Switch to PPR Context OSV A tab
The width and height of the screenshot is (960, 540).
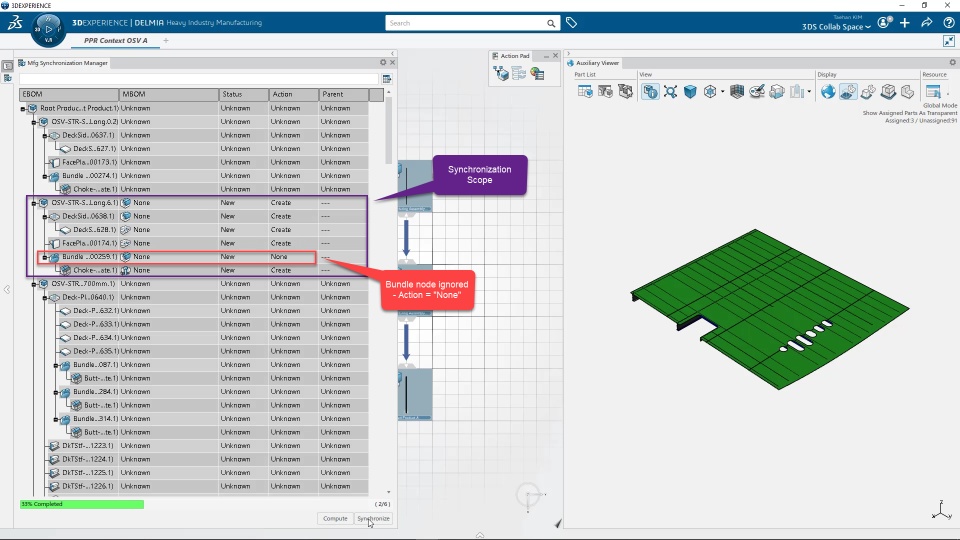tap(116, 40)
